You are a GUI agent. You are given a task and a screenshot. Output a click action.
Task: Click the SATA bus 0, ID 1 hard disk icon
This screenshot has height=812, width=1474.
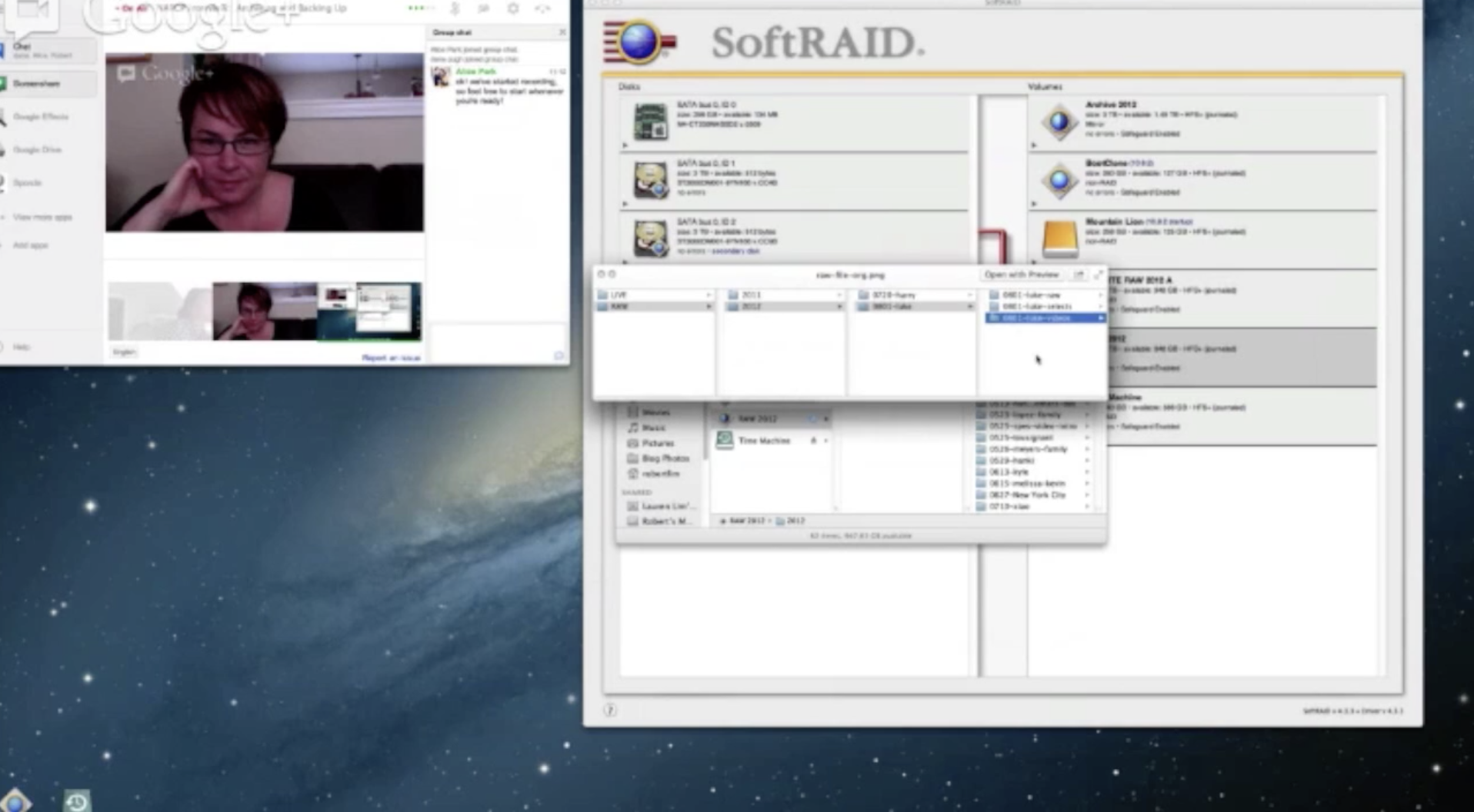point(650,180)
